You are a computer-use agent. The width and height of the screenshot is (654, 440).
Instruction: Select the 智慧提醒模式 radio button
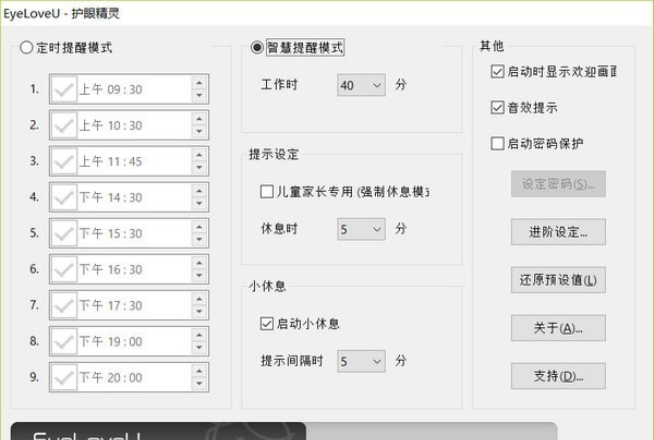tap(257, 47)
